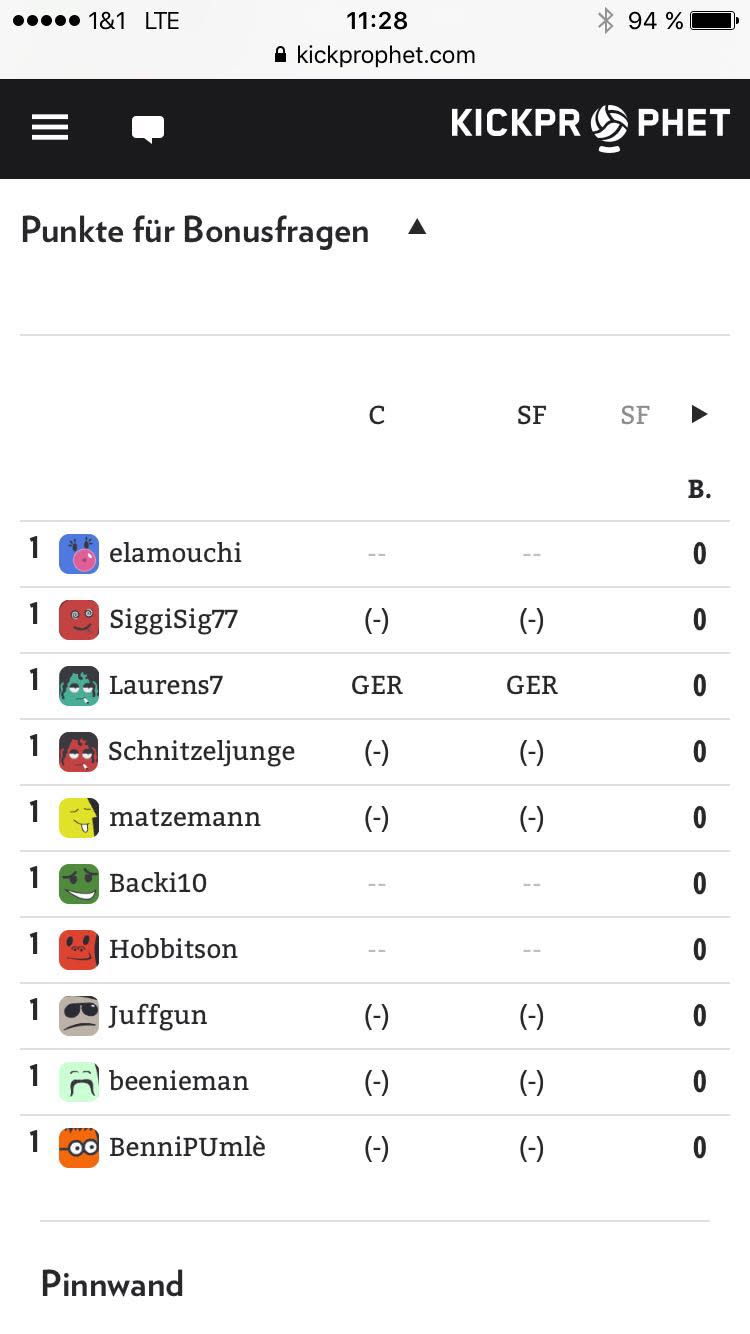
Task: Click Juffgun's sunglasses avatar icon
Action: (x=79, y=1016)
